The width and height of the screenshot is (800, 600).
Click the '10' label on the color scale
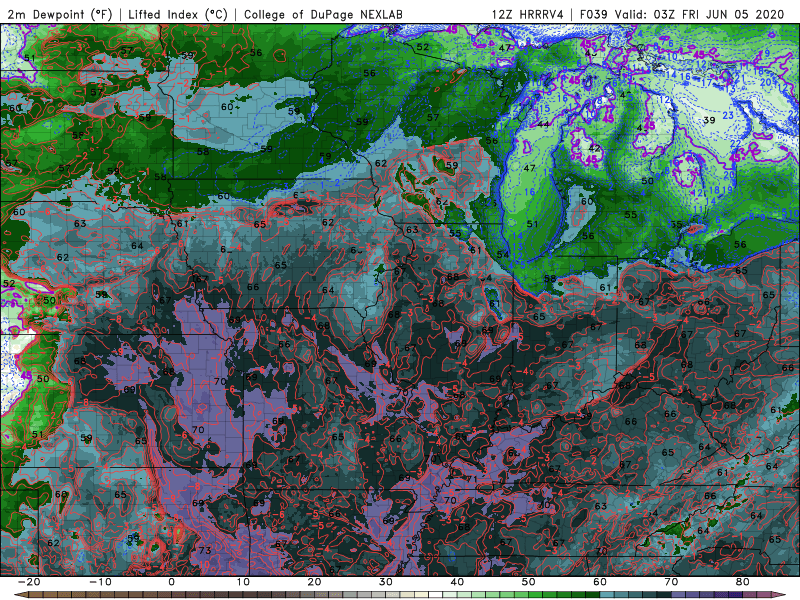point(243,582)
